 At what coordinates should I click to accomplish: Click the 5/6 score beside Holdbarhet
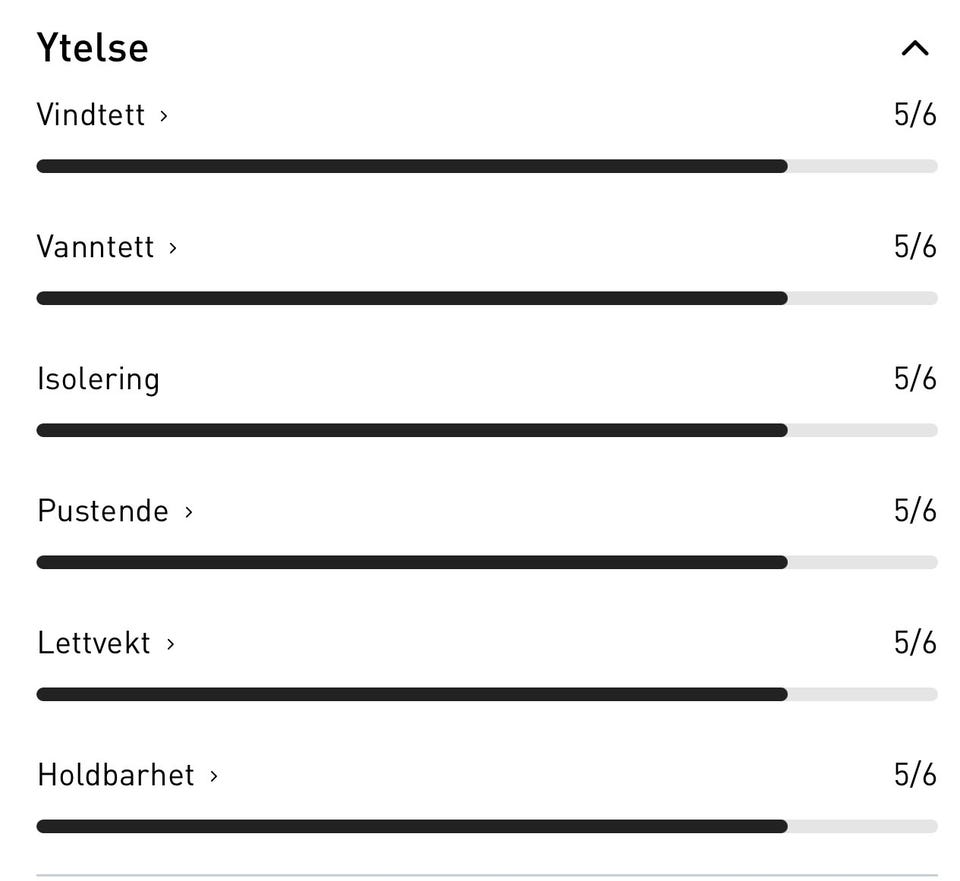915,775
